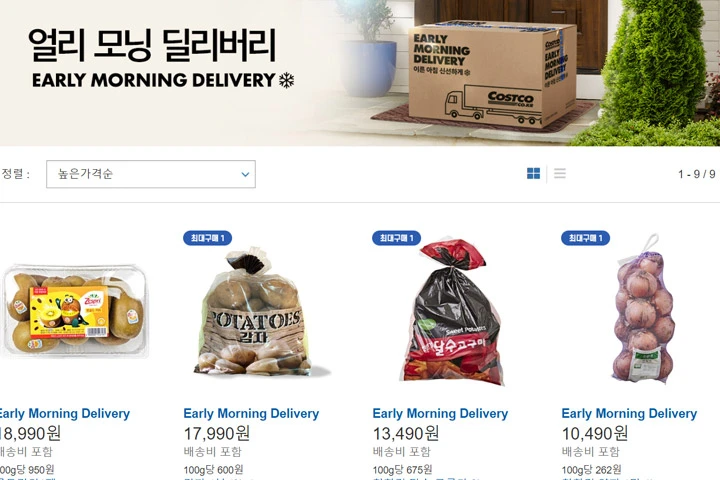Switch to list view icon

tap(559, 173)
